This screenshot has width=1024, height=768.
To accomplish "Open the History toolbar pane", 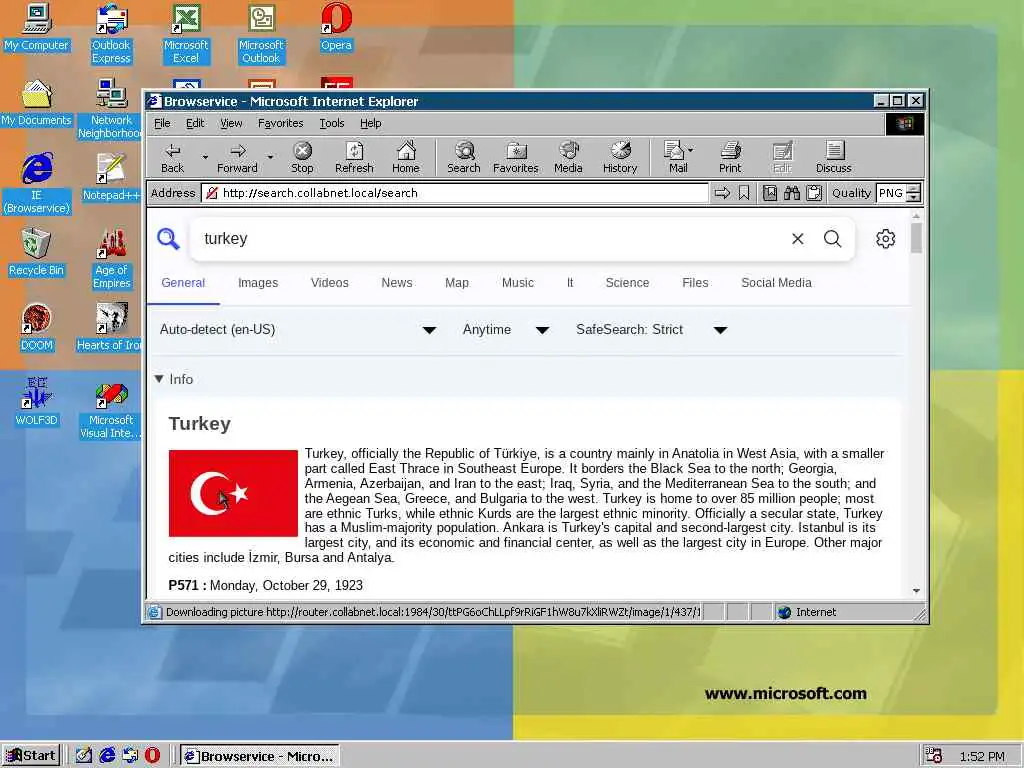I will (620, 158).
